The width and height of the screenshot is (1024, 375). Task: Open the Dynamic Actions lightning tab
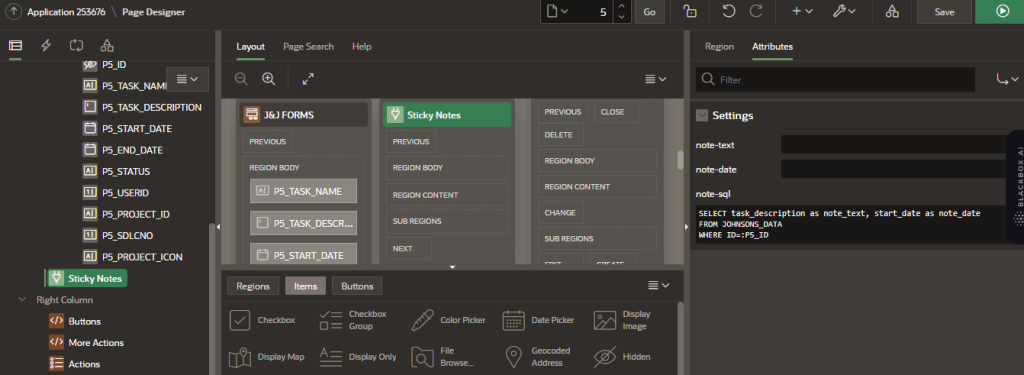pos(46,45)
